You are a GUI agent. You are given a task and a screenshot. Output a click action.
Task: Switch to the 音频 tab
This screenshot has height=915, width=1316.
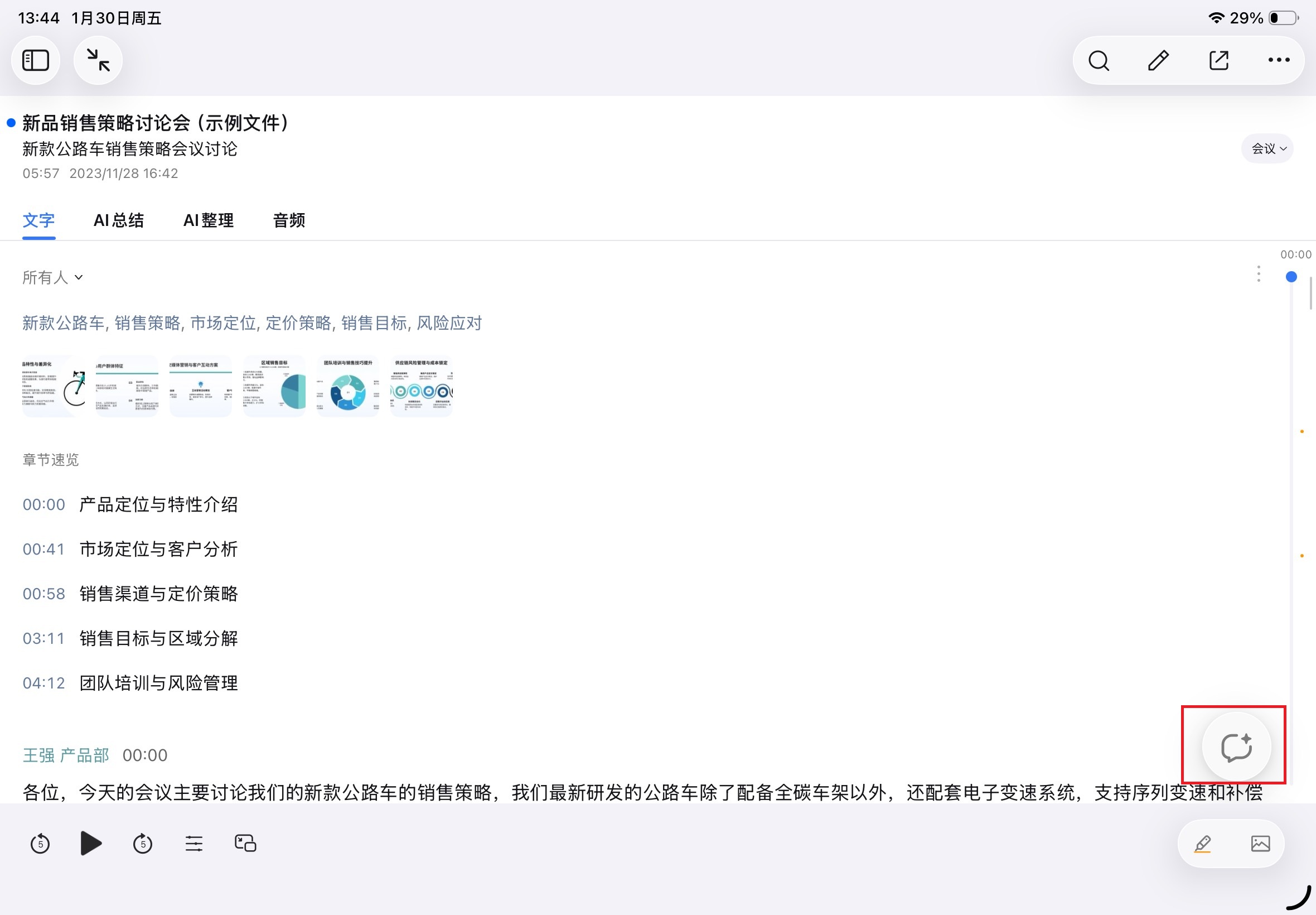pos(288,220)
